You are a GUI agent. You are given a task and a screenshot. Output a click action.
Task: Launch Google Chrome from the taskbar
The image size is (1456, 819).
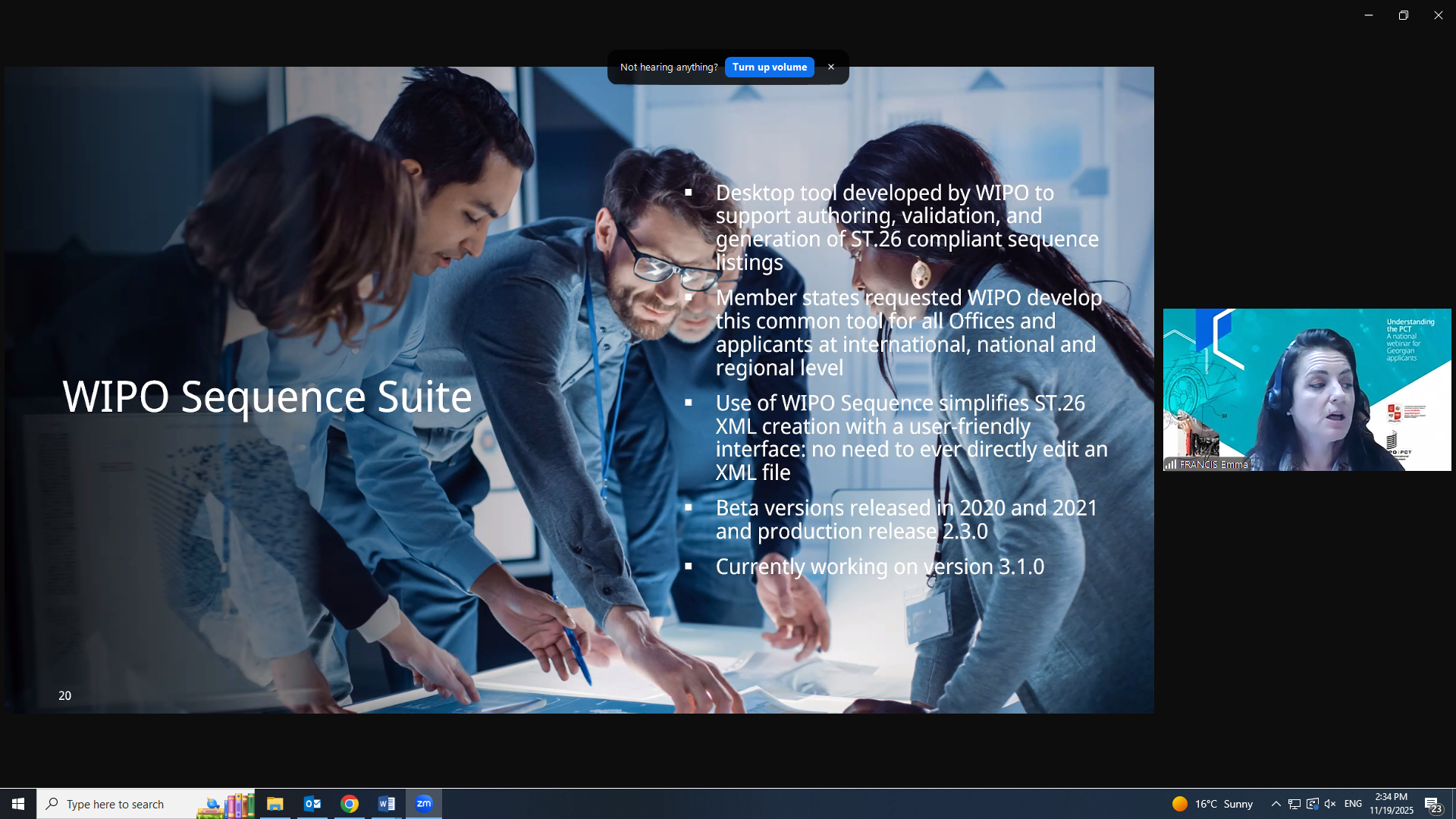coord(349,804)
